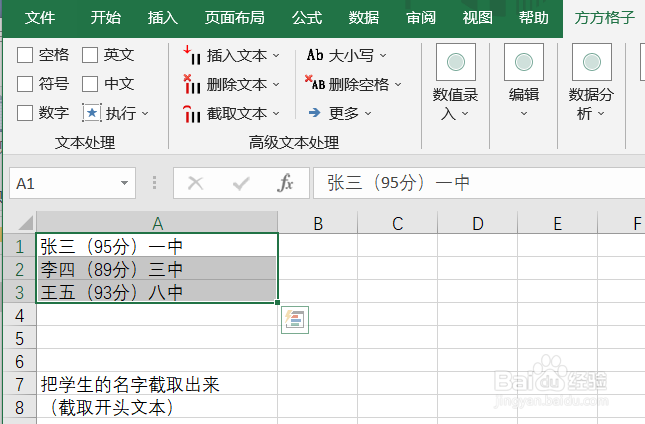Select cell reading 把学生的名字截取出来
645x424 pixels.
[x=157, y=384]
